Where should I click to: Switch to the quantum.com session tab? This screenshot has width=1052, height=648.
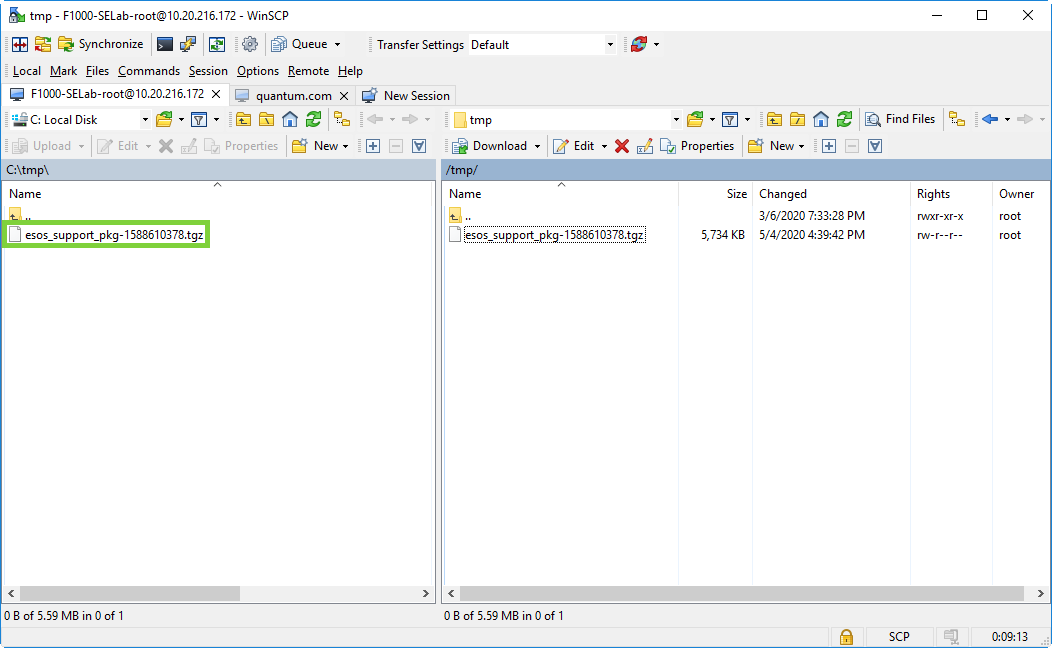click(x=293, y=95)
